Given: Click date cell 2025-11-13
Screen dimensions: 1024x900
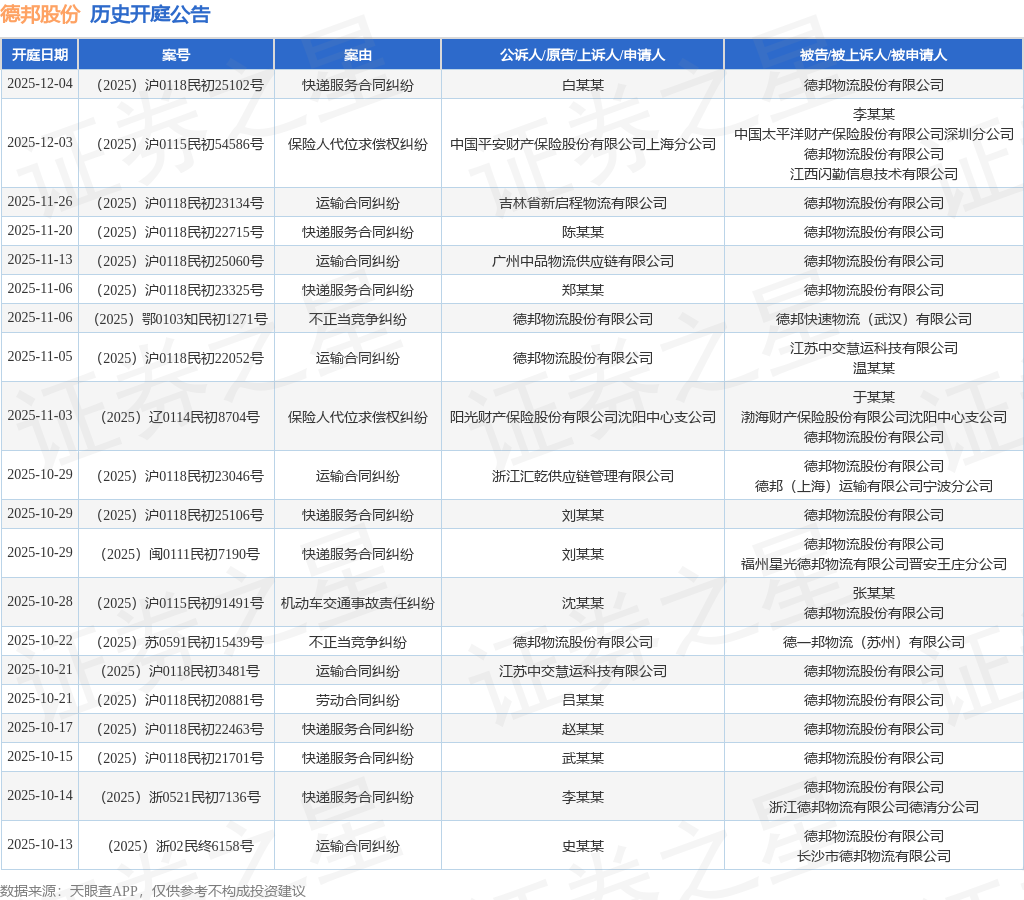Looking at the screenshot, I should coord(40,259).
